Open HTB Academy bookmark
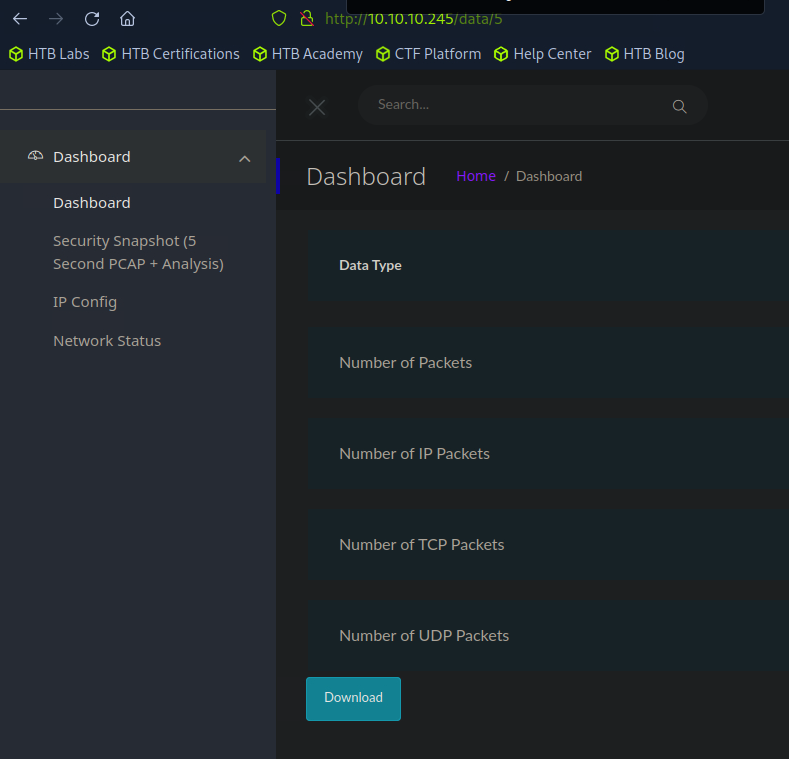Image resolution: width=789 pixels, height=759 pixels. (307, 54)
